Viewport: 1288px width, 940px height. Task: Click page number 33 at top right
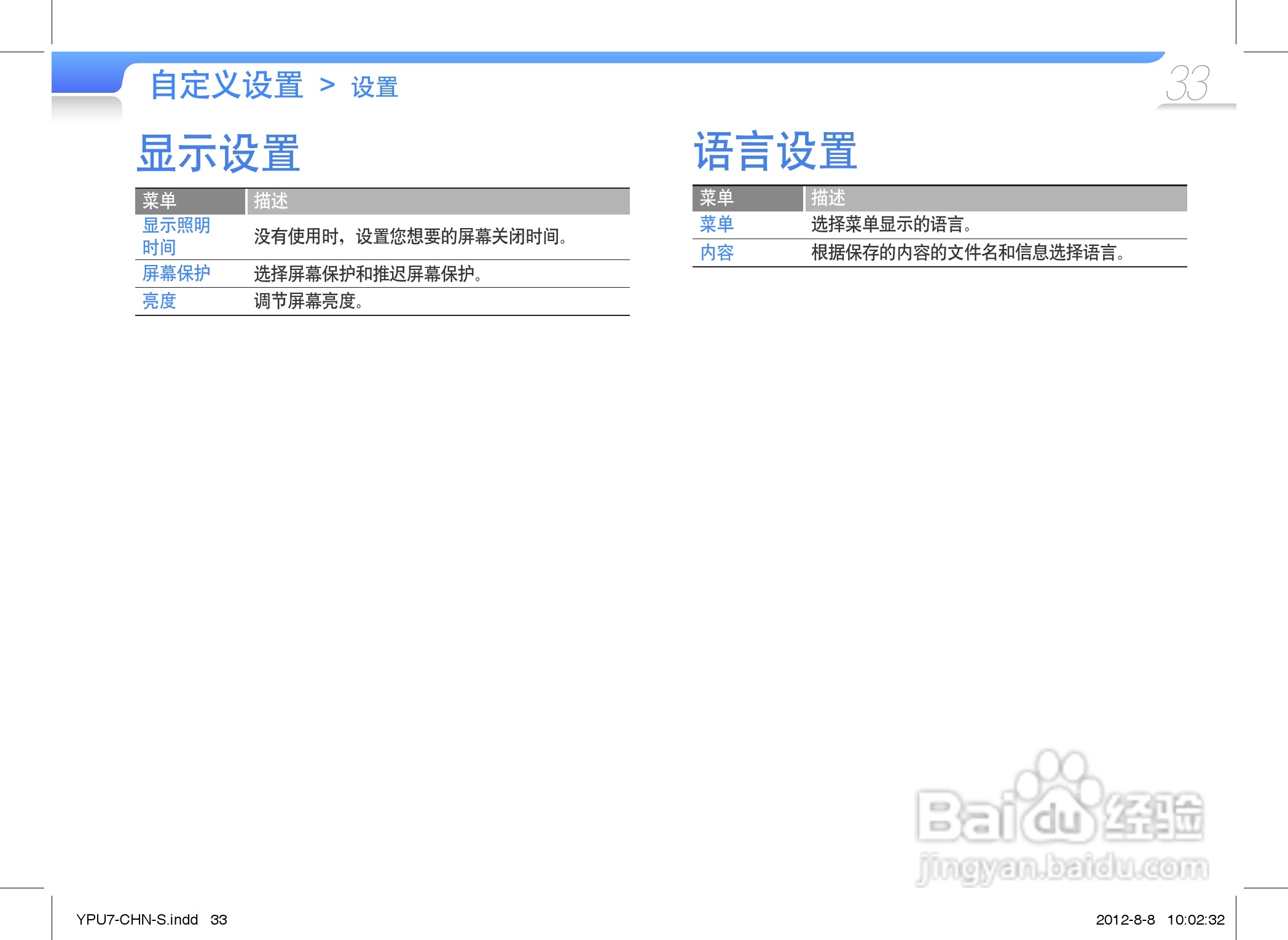(x=1187, y=84)
